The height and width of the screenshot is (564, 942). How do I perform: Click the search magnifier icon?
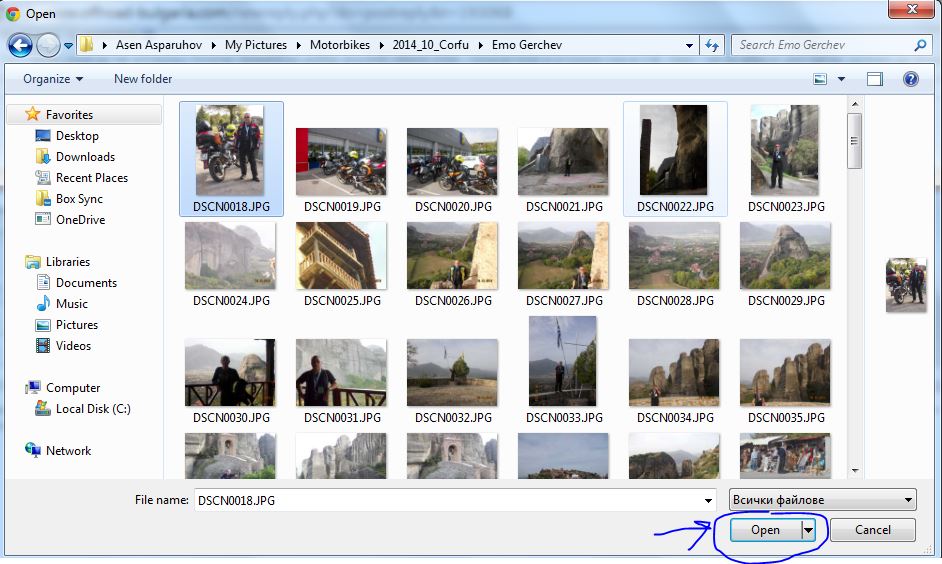(x=920, y=45)
